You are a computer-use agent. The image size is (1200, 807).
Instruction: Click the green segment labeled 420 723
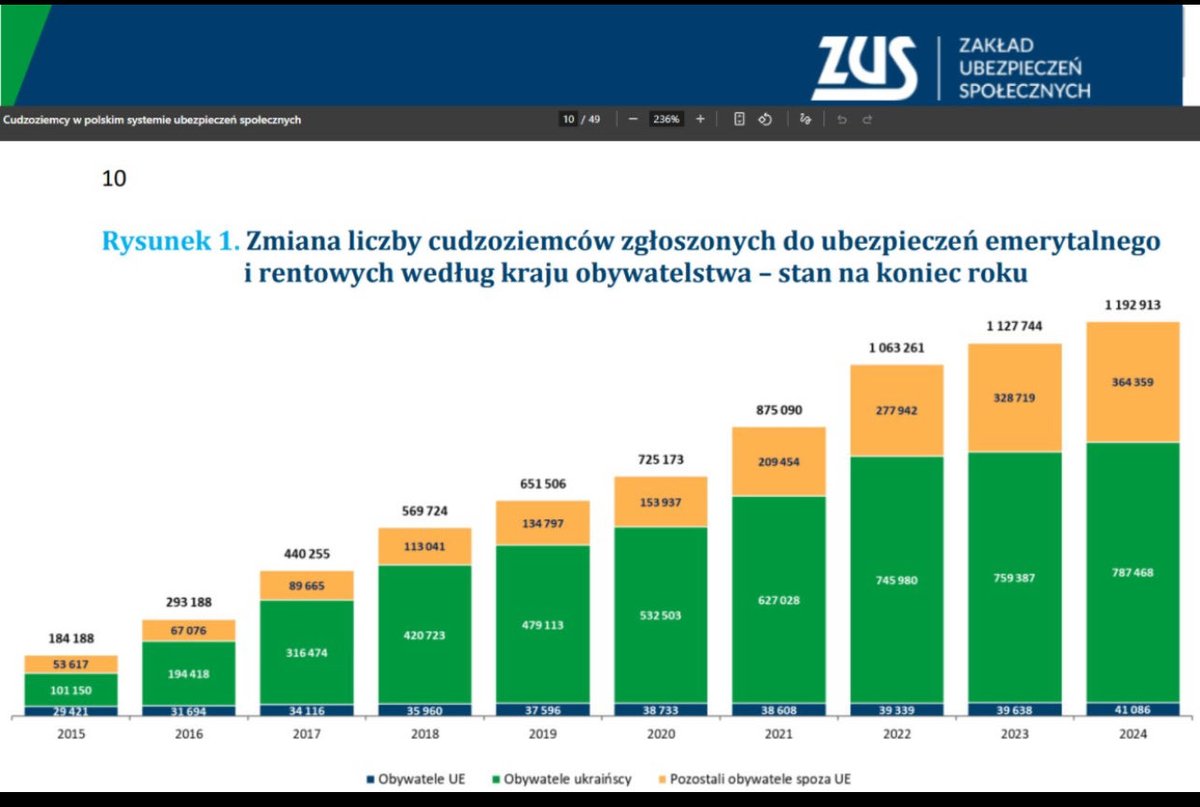[424, 635]
